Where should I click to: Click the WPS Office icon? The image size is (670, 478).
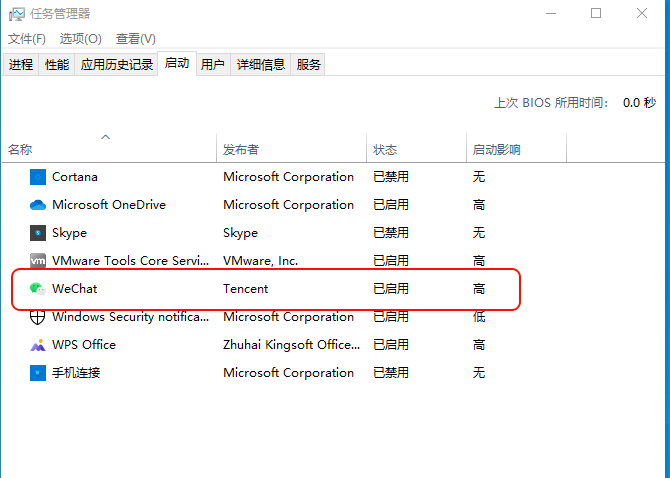pyautogui.click(x=38, y=345)
